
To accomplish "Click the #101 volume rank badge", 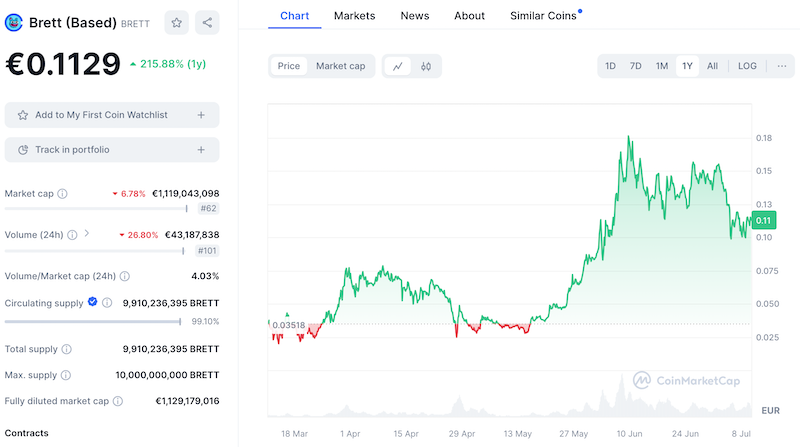I will tap(207, 251).
